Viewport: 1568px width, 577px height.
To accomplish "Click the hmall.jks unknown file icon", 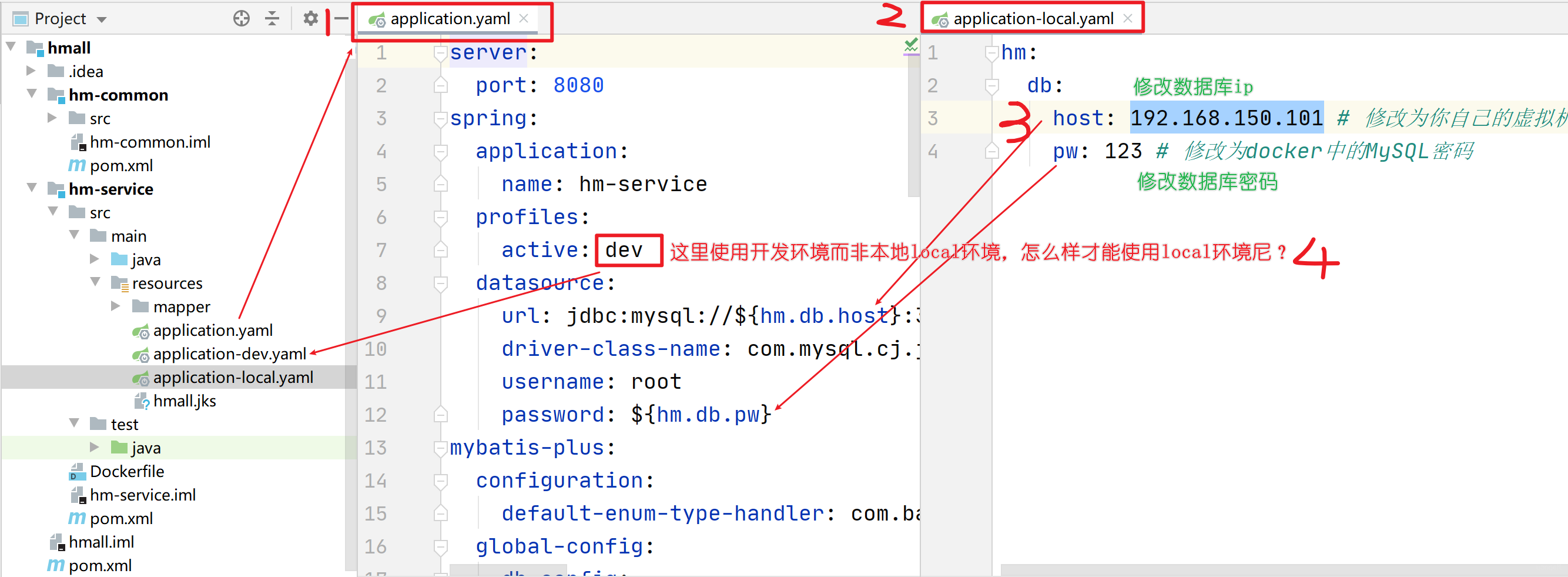I will click(141, 402).
